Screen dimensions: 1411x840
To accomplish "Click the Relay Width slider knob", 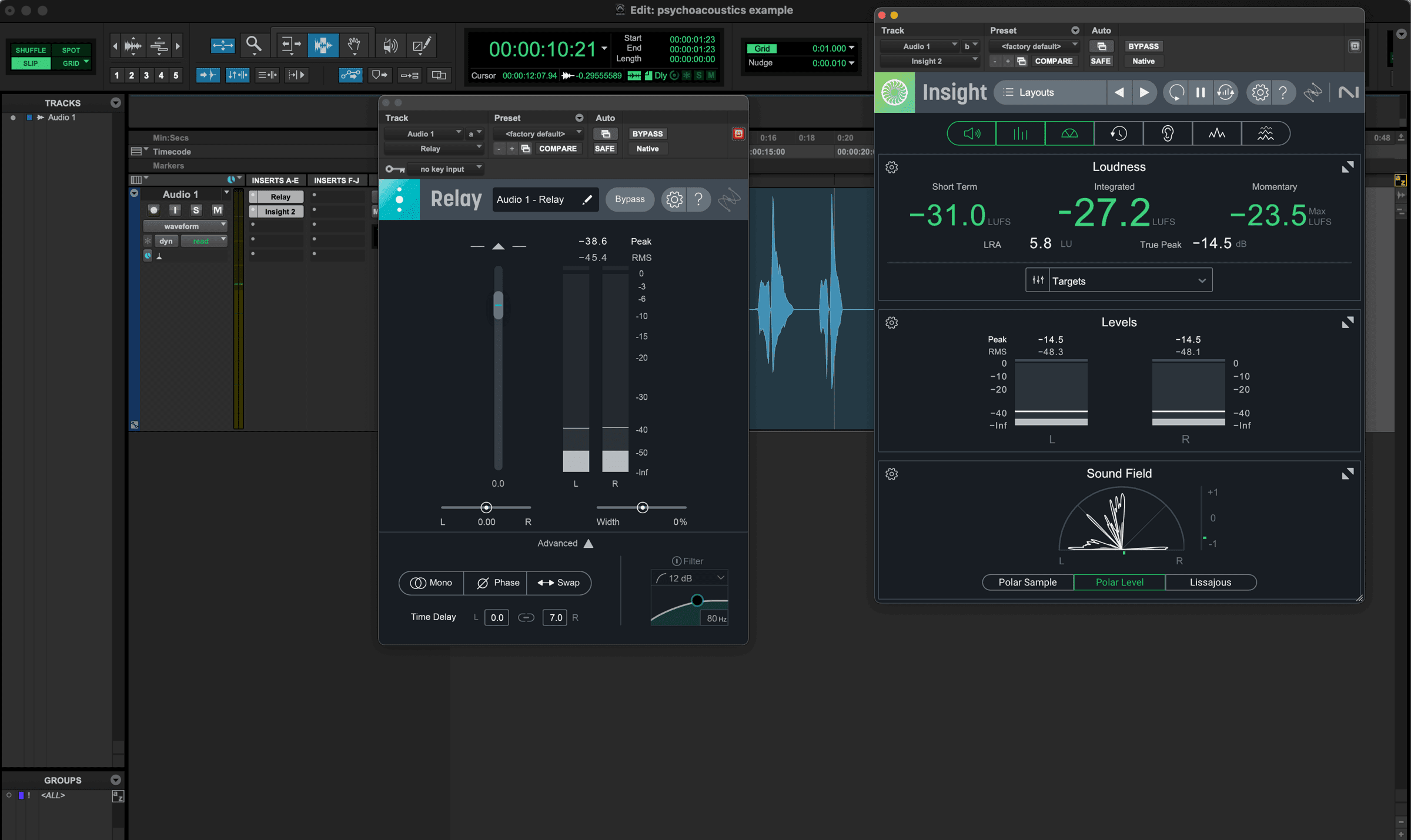I will pyautogui.click(x=643, y=507).
